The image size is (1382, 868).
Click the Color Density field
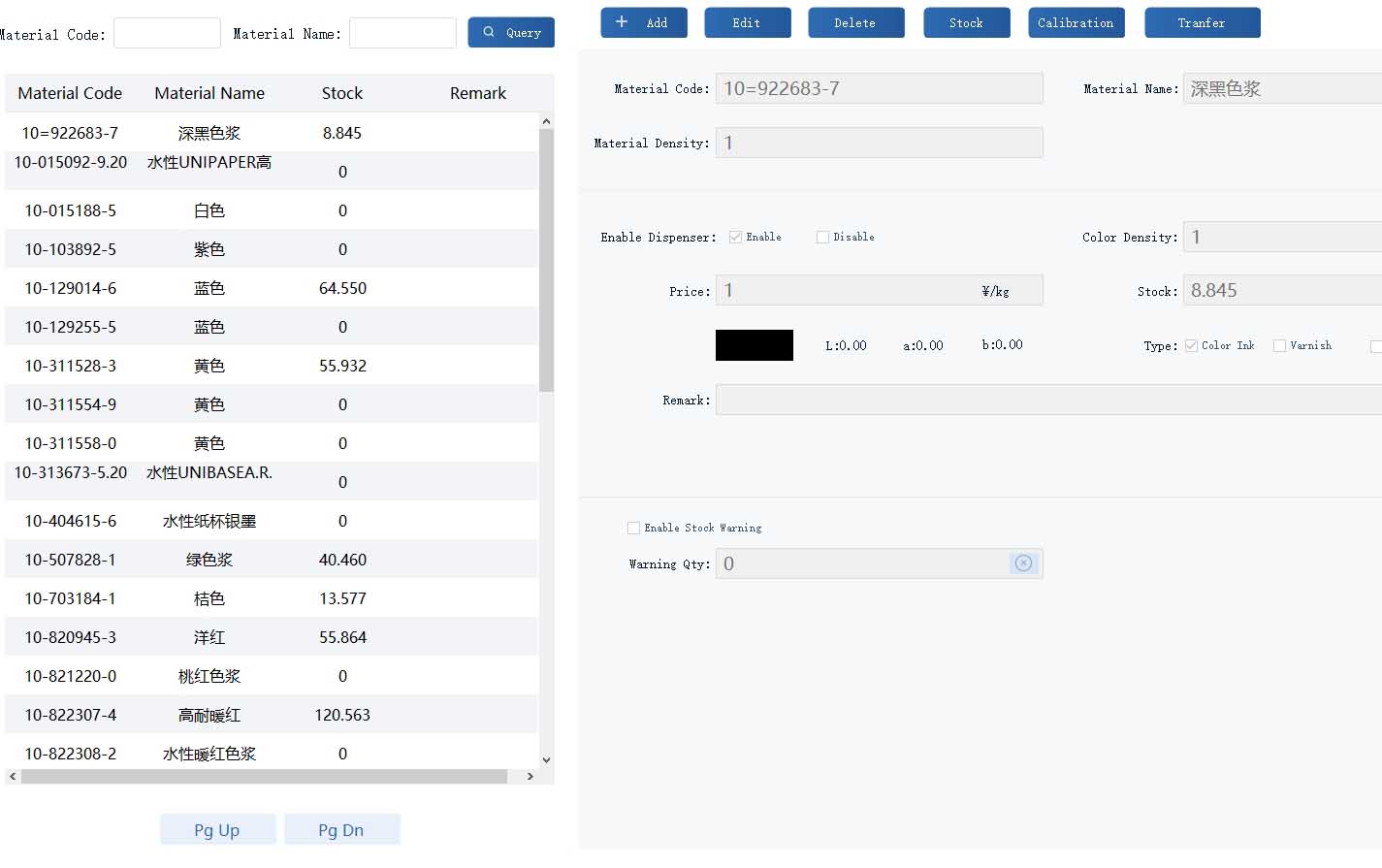pos(1283,237)
